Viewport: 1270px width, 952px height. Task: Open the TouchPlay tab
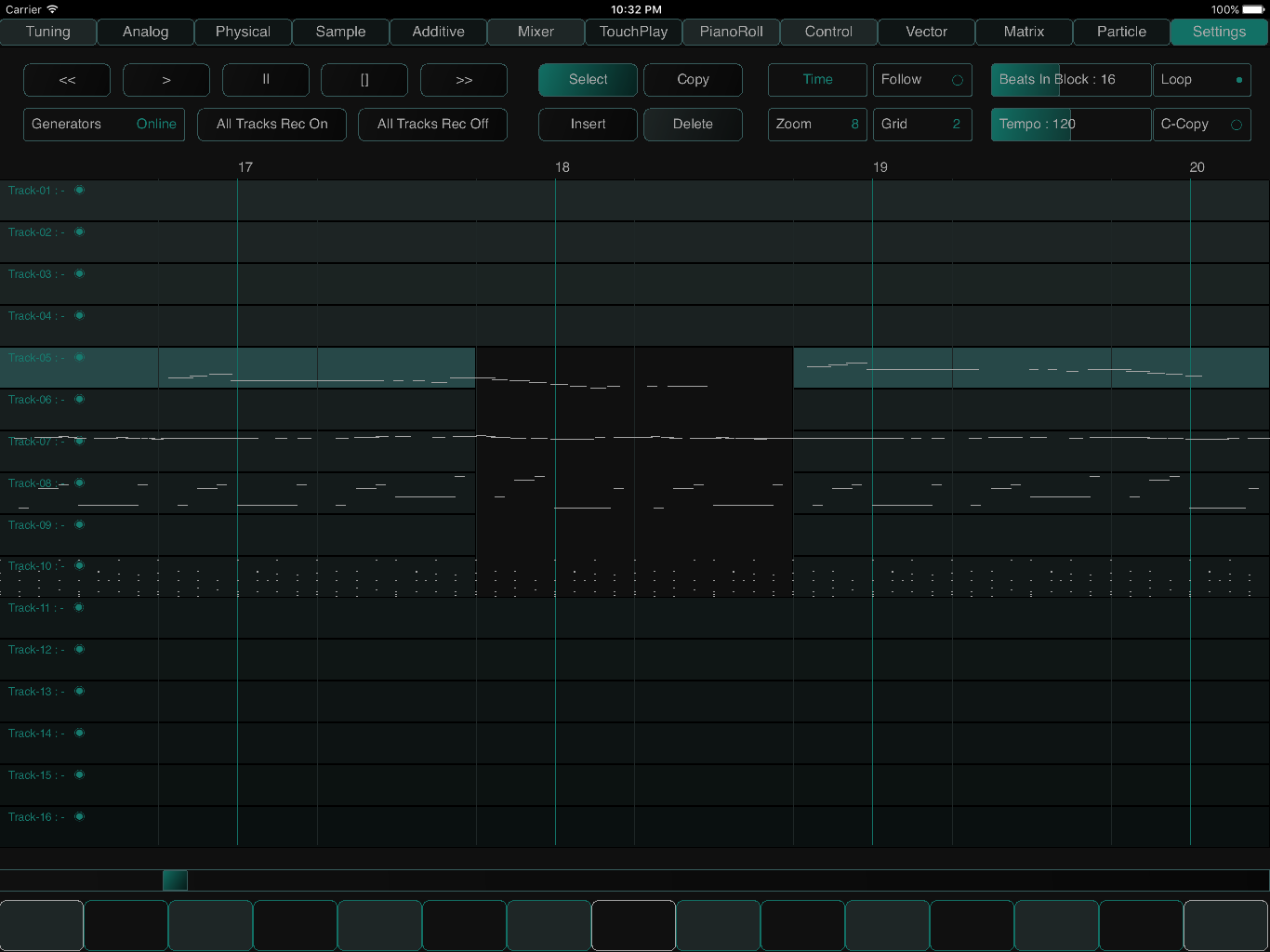634,32
